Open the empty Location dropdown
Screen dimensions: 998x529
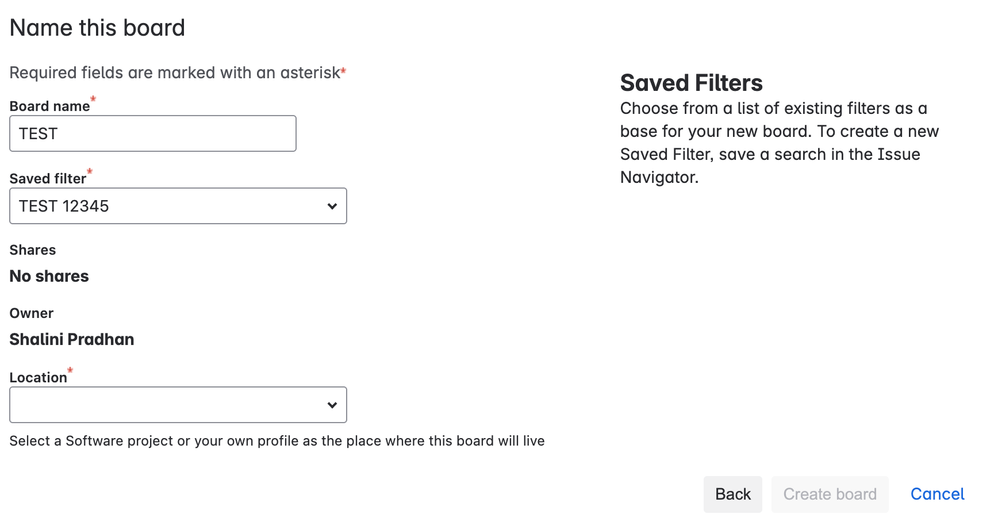(x=170, y=405)
